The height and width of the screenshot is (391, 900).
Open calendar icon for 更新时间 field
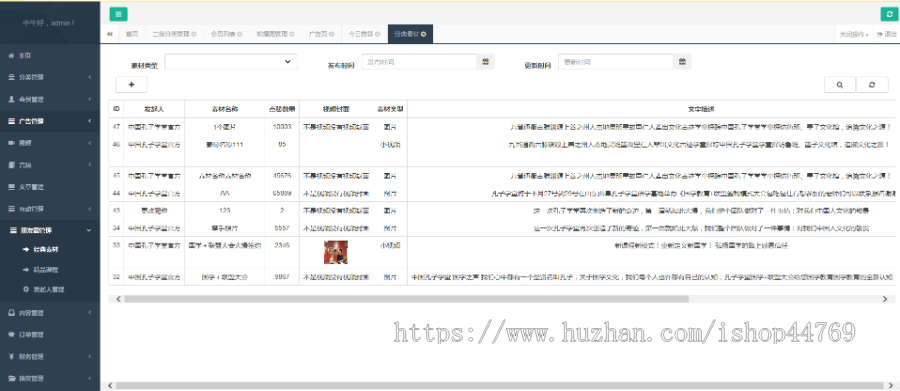pyautogui.click(x=682, y=61)
